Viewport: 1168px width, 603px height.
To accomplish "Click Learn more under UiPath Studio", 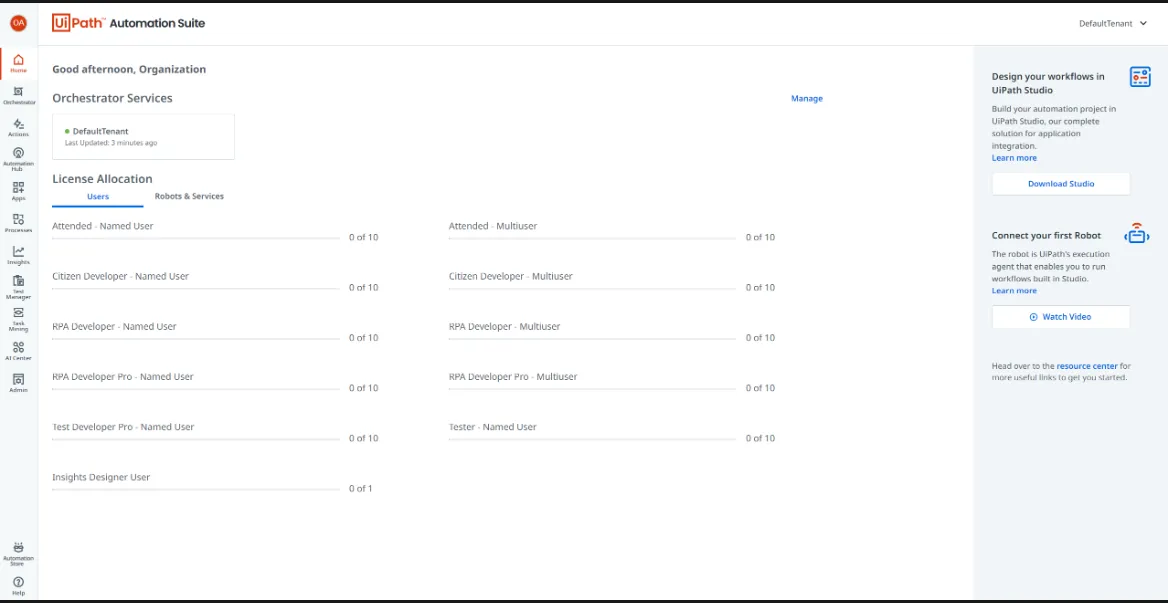I will 1014,158.
